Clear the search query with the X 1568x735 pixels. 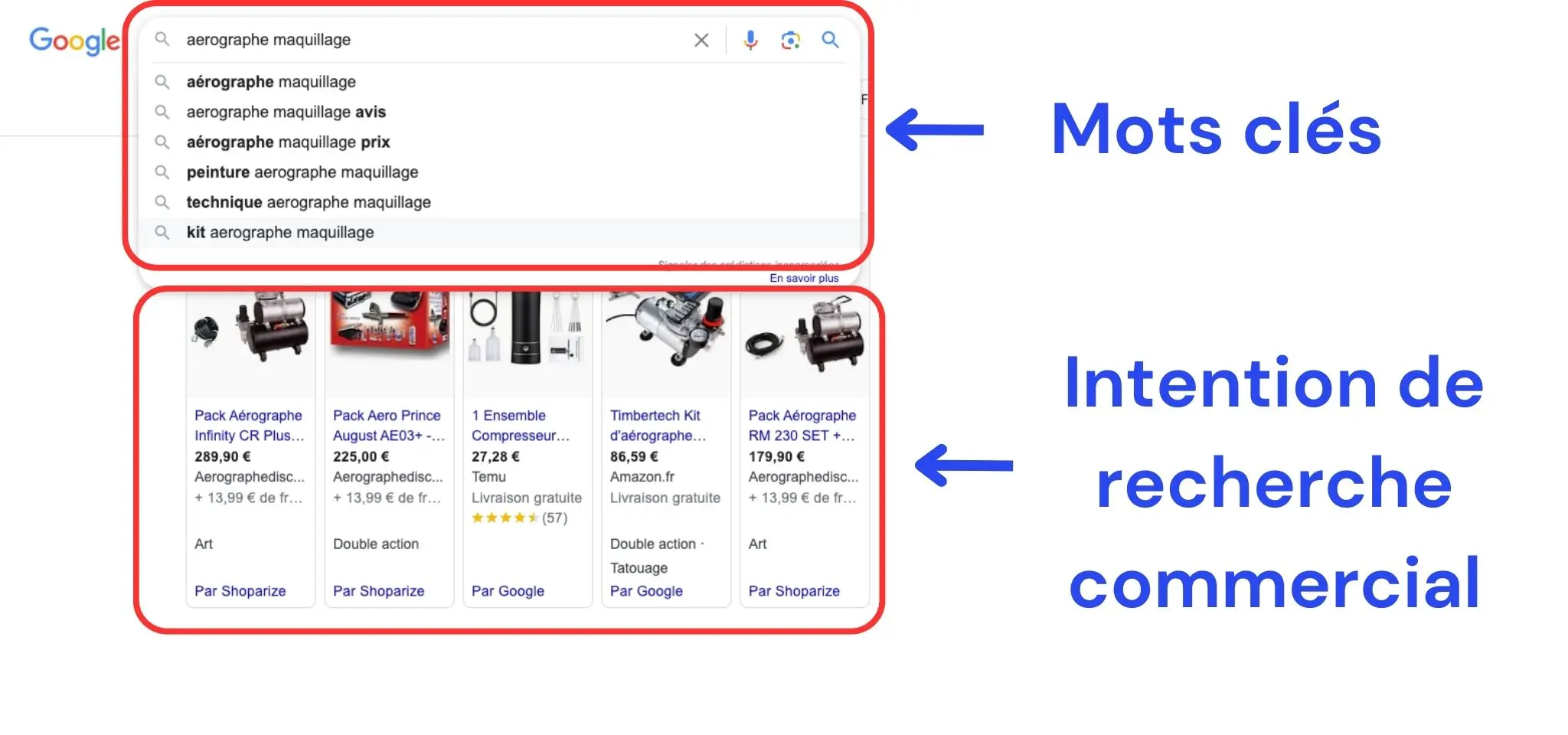click(701, 41)
